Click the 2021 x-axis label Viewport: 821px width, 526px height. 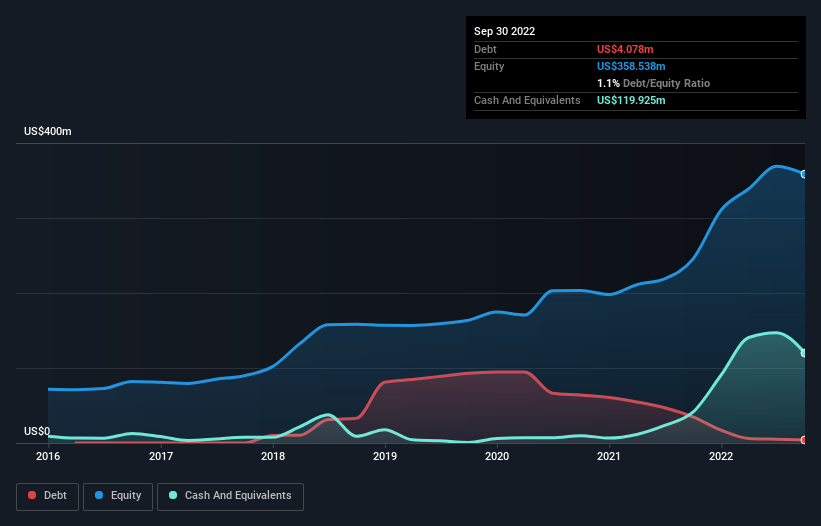[609, 456]
